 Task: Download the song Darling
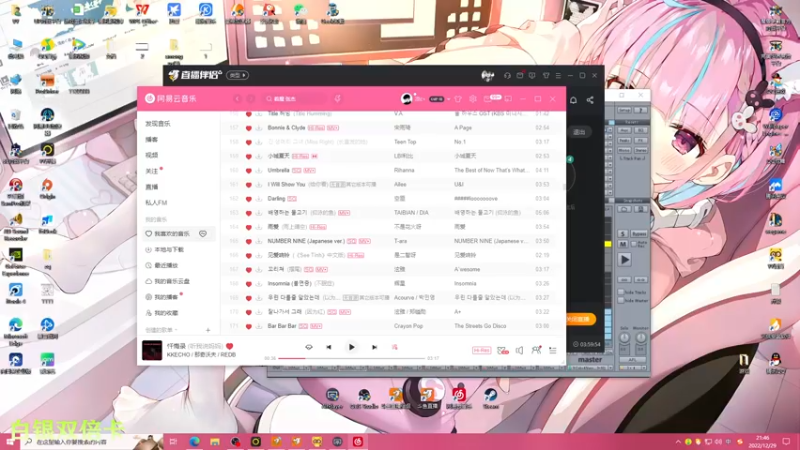click(x=259, y=199)
